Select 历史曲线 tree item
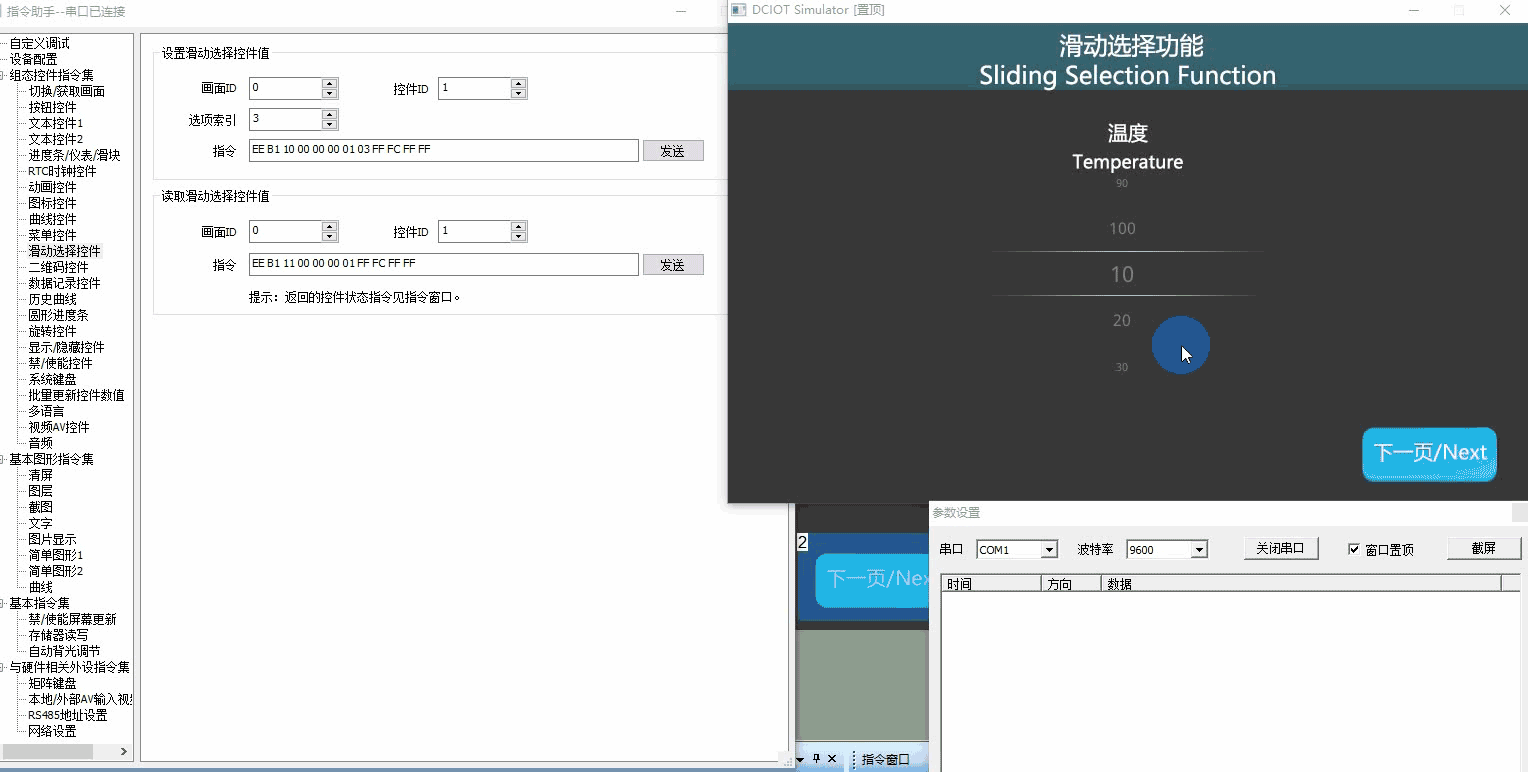Screen dimensions: 1528x772 click(52, 299)
